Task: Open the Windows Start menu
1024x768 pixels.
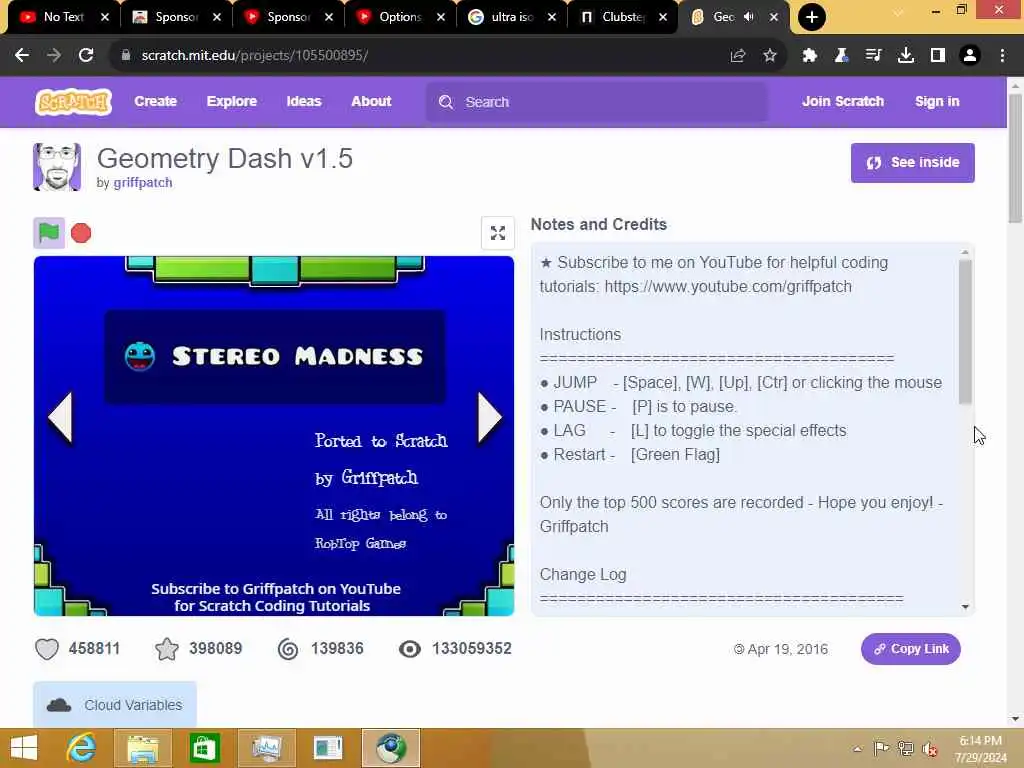Action: 24,748
